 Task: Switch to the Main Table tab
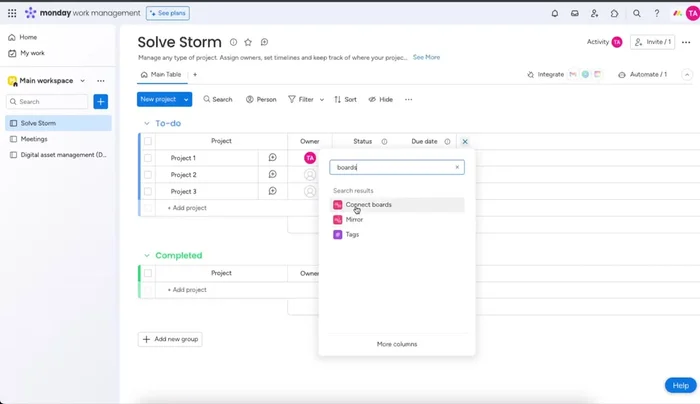[161, 74]
